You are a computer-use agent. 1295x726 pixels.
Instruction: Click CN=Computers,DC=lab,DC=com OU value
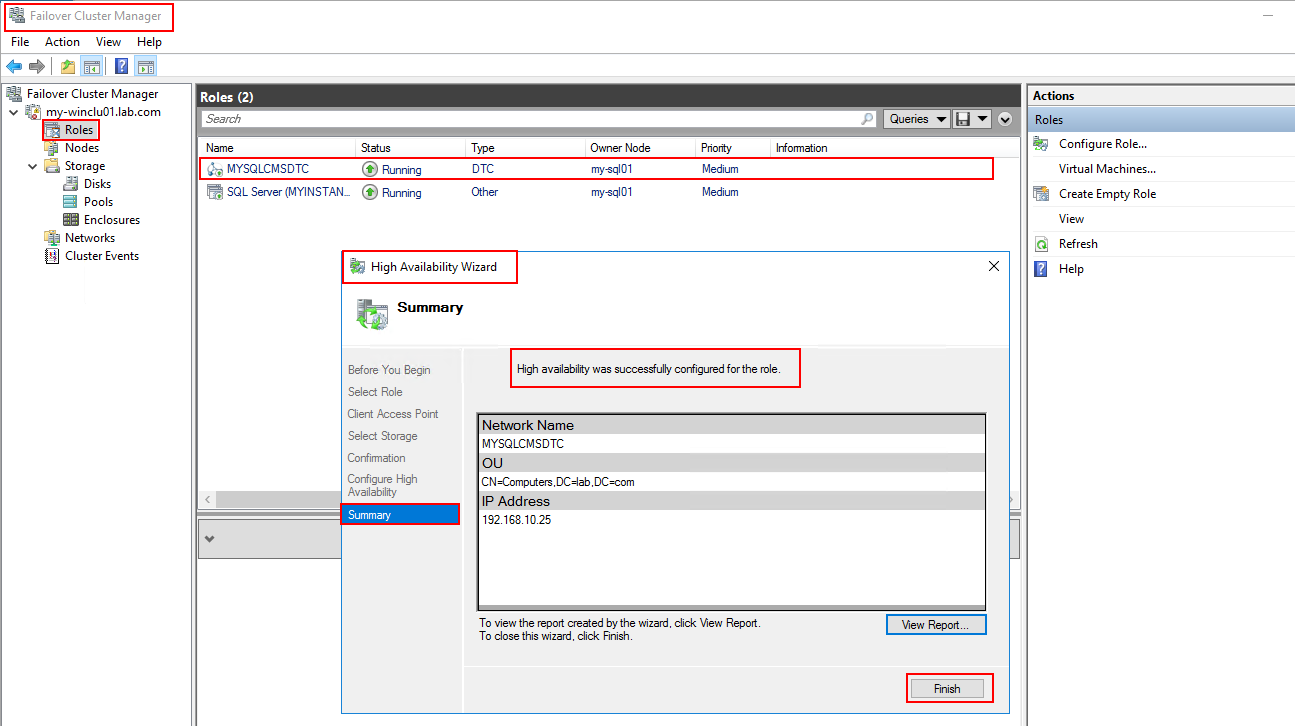[x=558, y=482]
